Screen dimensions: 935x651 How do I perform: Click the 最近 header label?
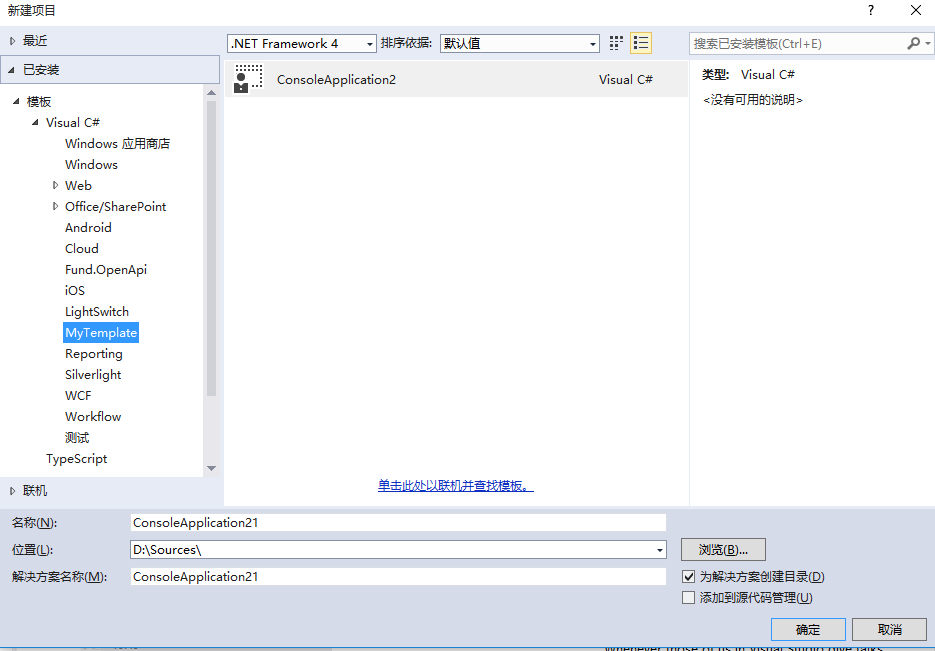(35, 41)
